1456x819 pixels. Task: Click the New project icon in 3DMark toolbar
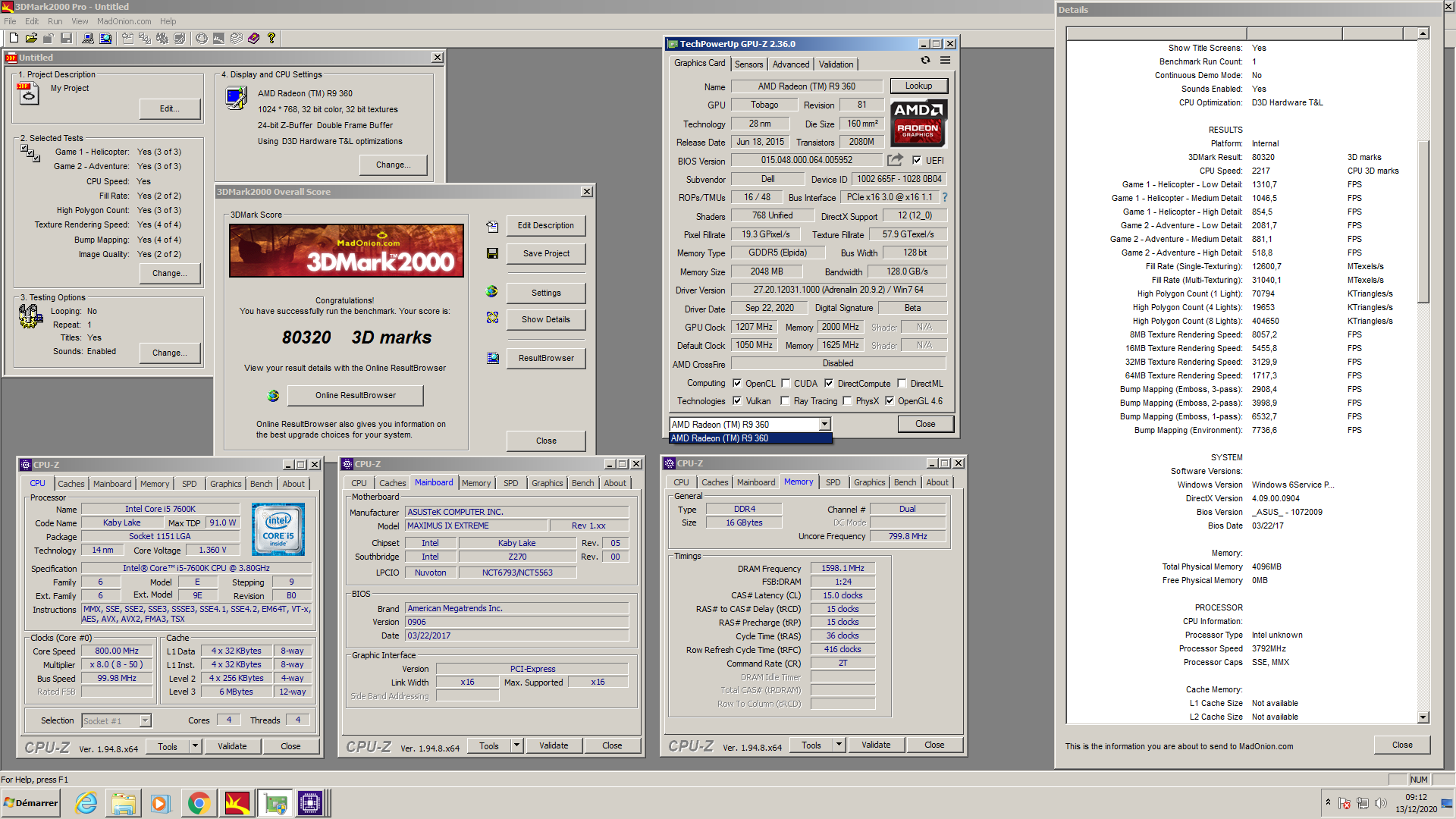click(x=13, y=38)
